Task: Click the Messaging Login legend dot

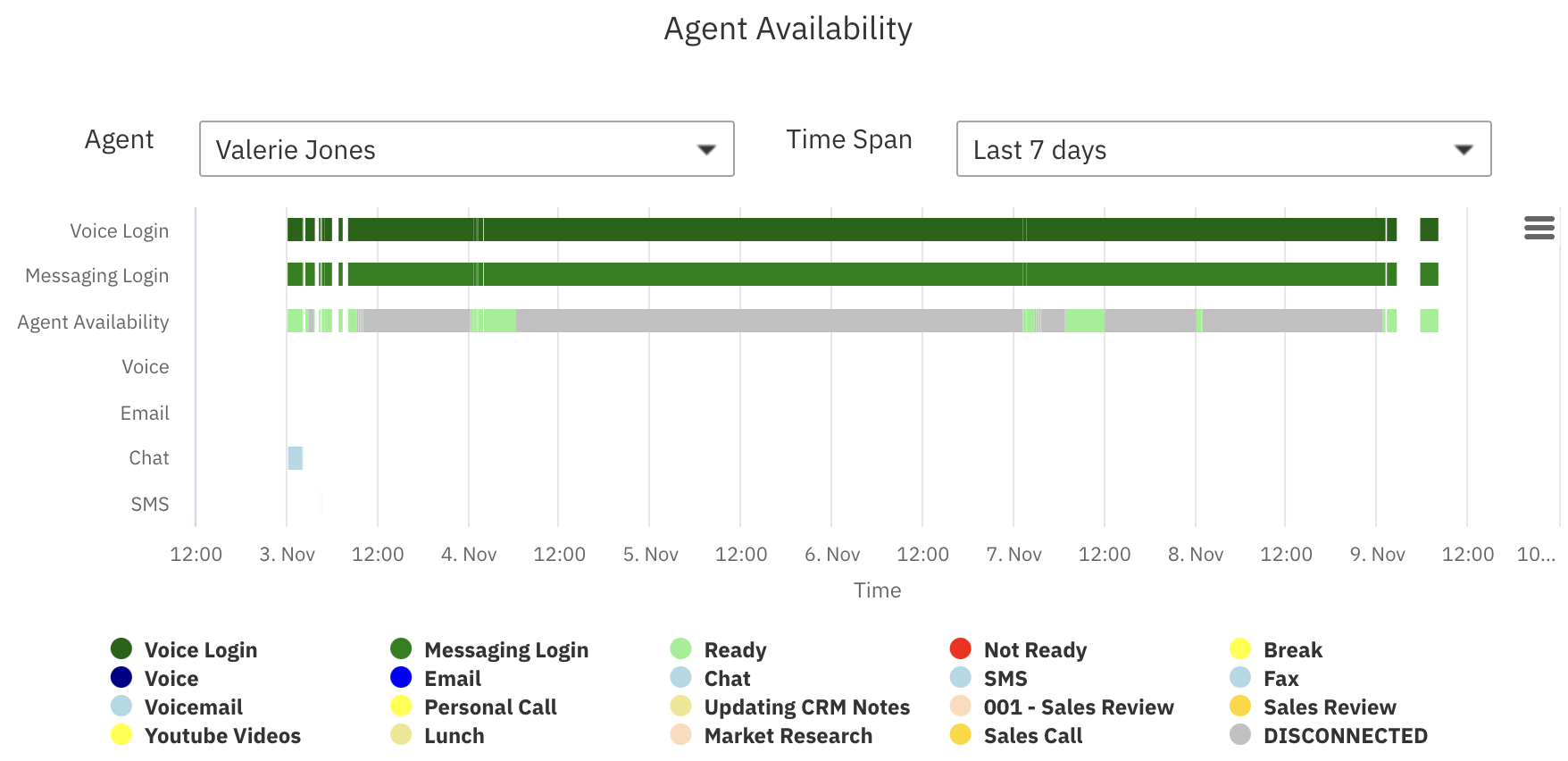Action: (401, 648)
